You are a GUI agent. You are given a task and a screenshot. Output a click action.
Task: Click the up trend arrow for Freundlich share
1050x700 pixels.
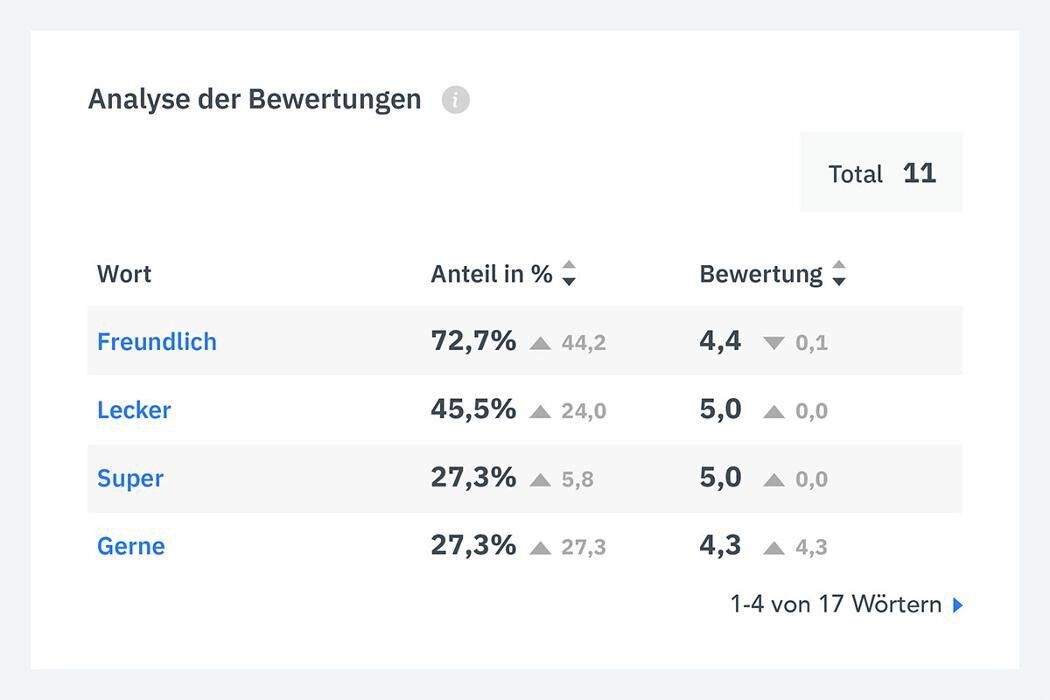pos(540,343)
